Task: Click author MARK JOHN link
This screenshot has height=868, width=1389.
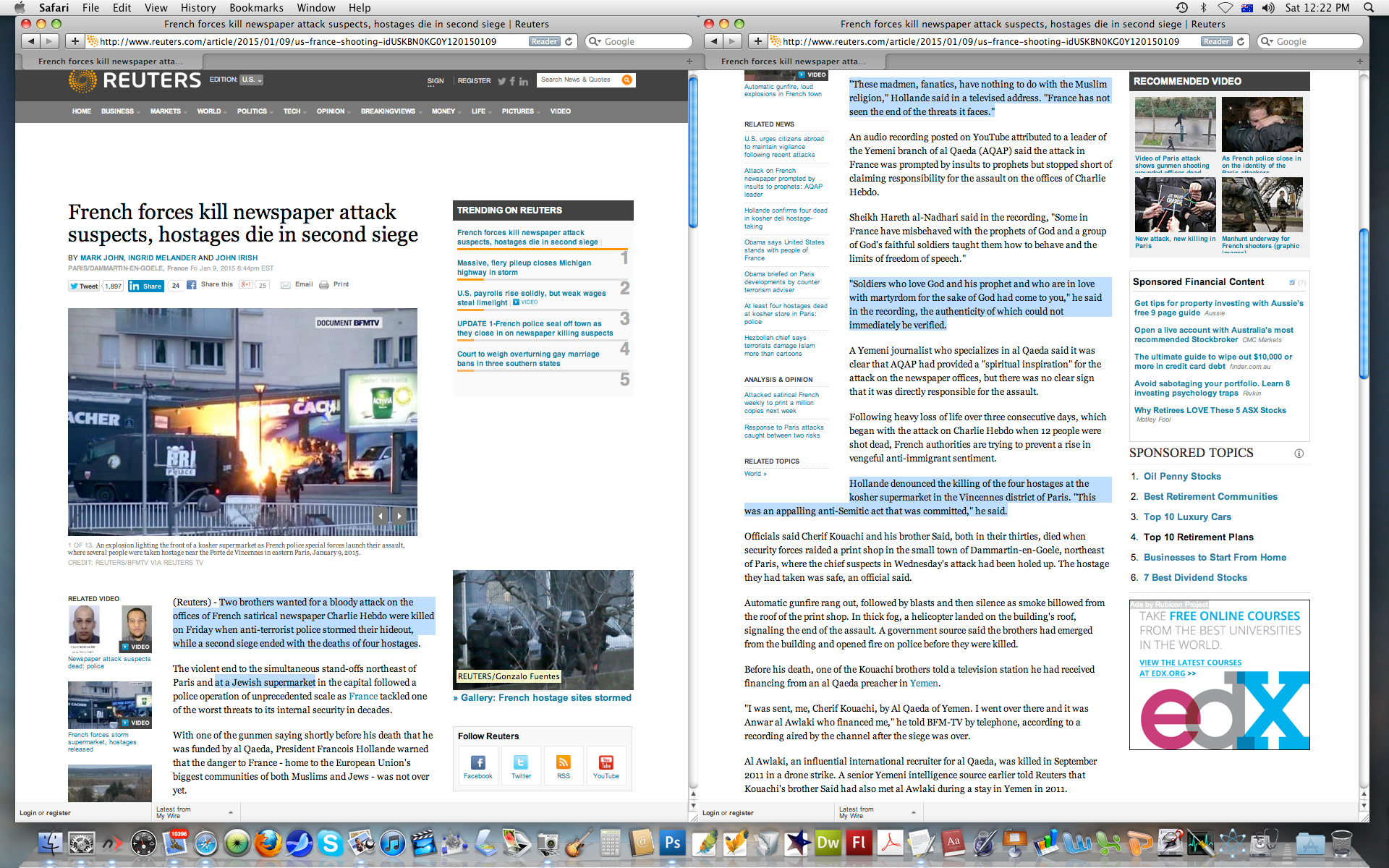Action: point(102,258)
